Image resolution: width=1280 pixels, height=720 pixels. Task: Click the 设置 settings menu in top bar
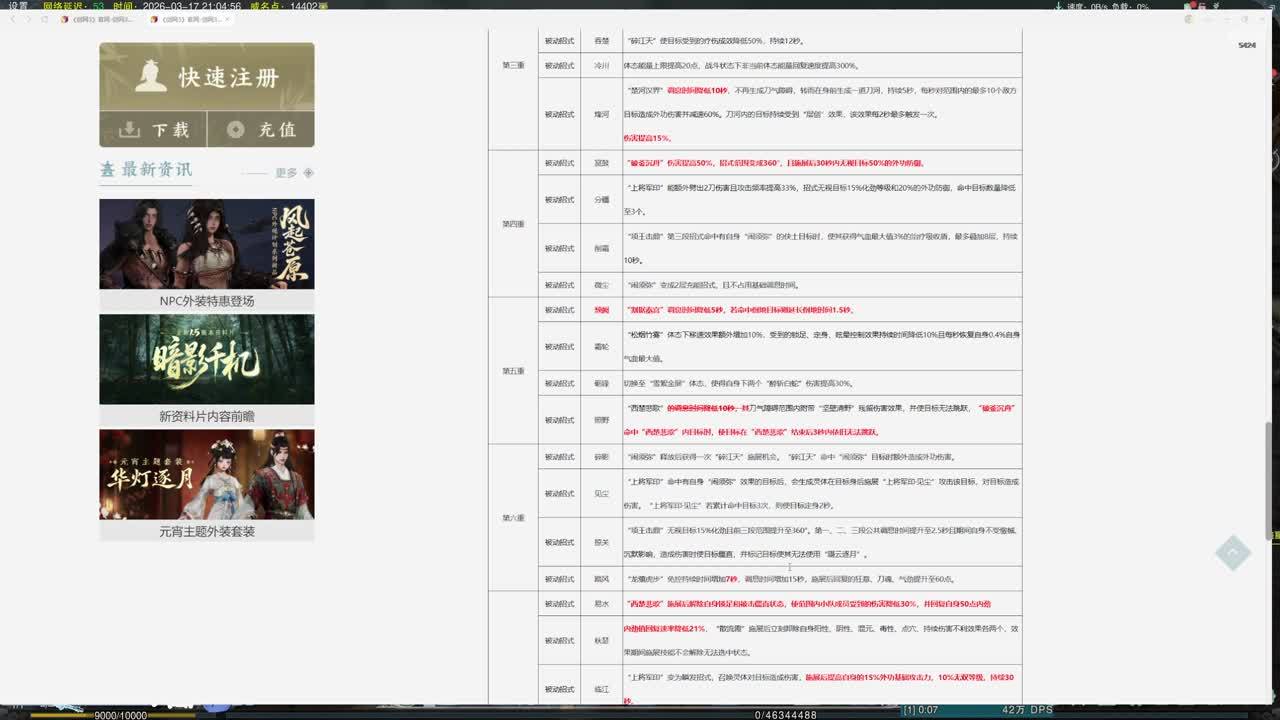pyautogui.click(x=17, y=6)
